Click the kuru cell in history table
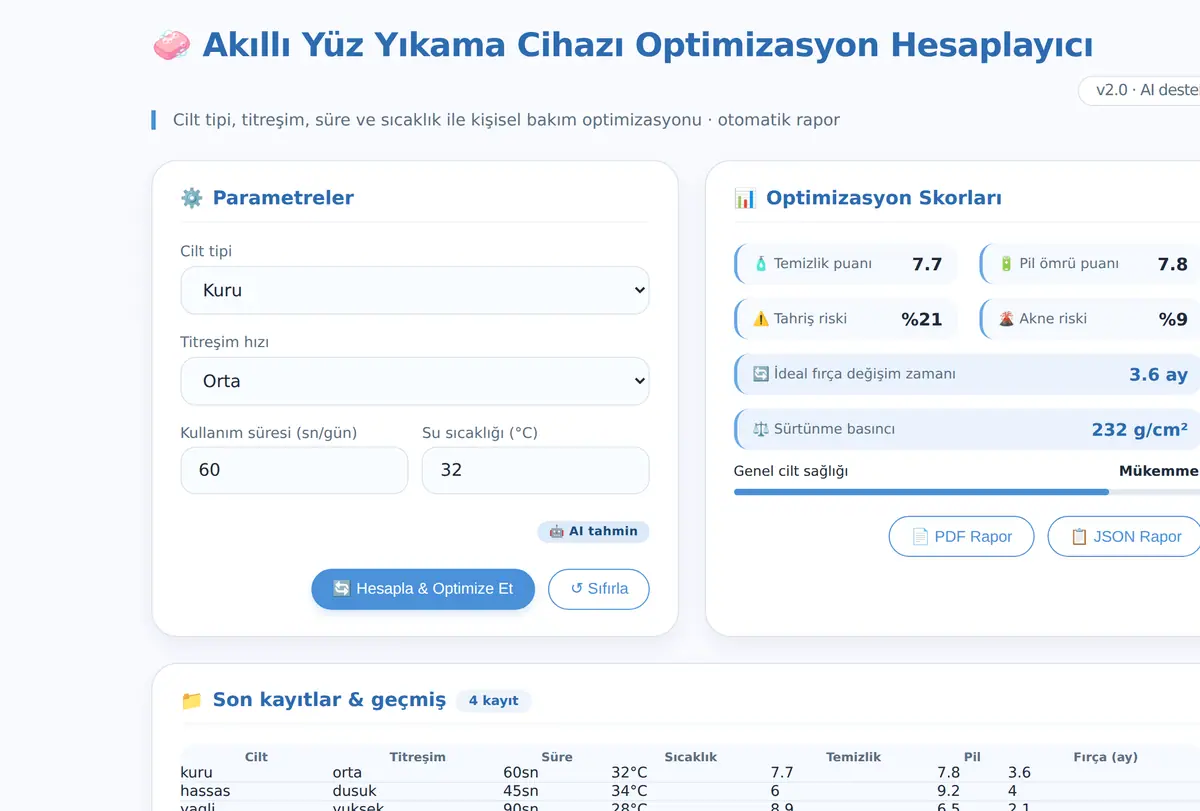Image resolution: width=1200 pixels, height=811 pixels. coord(196,773)
